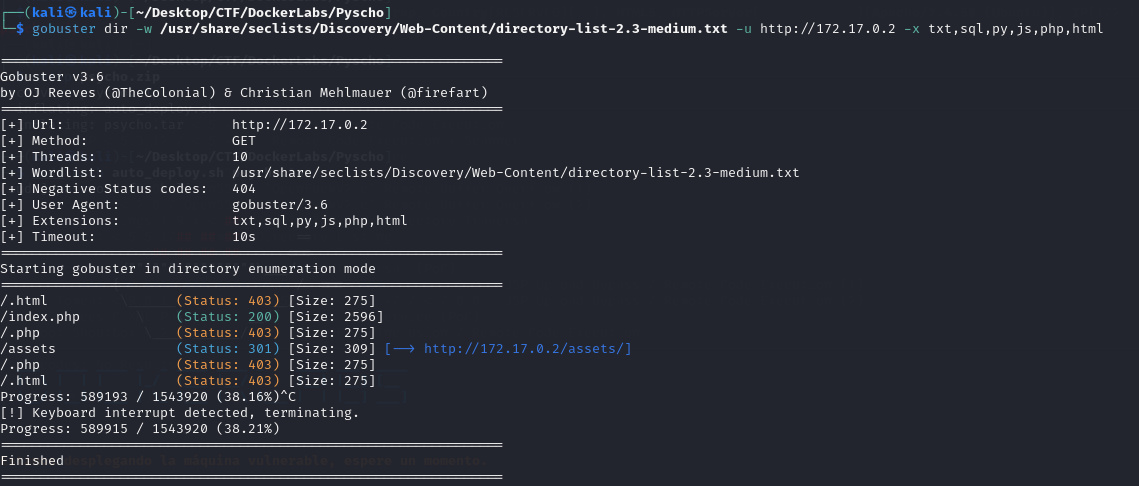Click the Extensions value in the config block
Image resolution: width=1139 pixels, height=486 pixels.
(x=319, y=221)
